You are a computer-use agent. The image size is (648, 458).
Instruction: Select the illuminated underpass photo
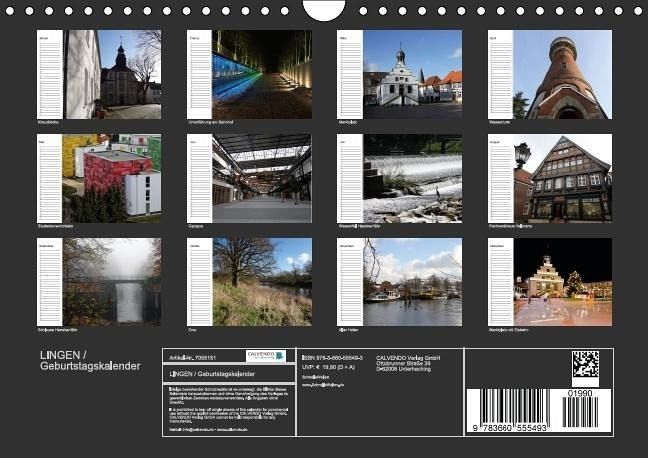pos(262,74)
